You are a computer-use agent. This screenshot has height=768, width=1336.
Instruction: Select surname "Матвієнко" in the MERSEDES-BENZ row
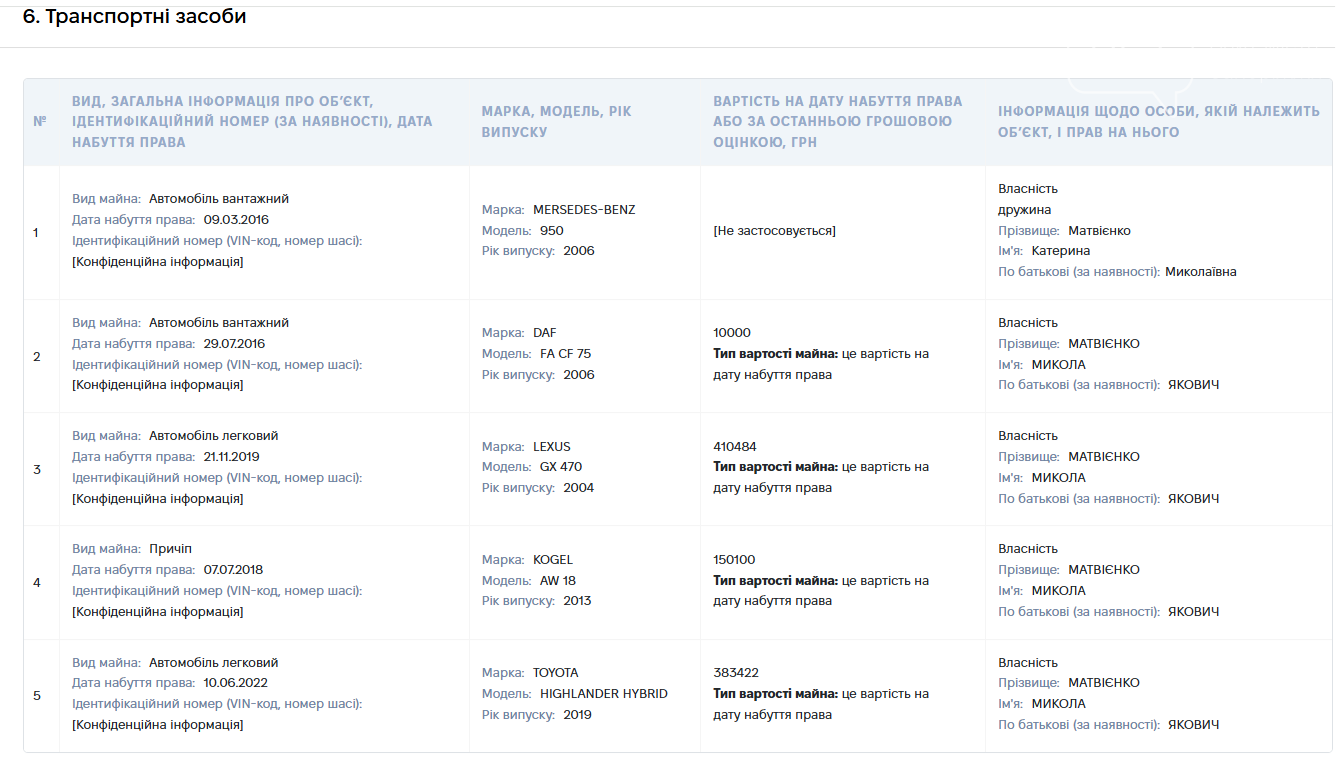point(1099,230)
